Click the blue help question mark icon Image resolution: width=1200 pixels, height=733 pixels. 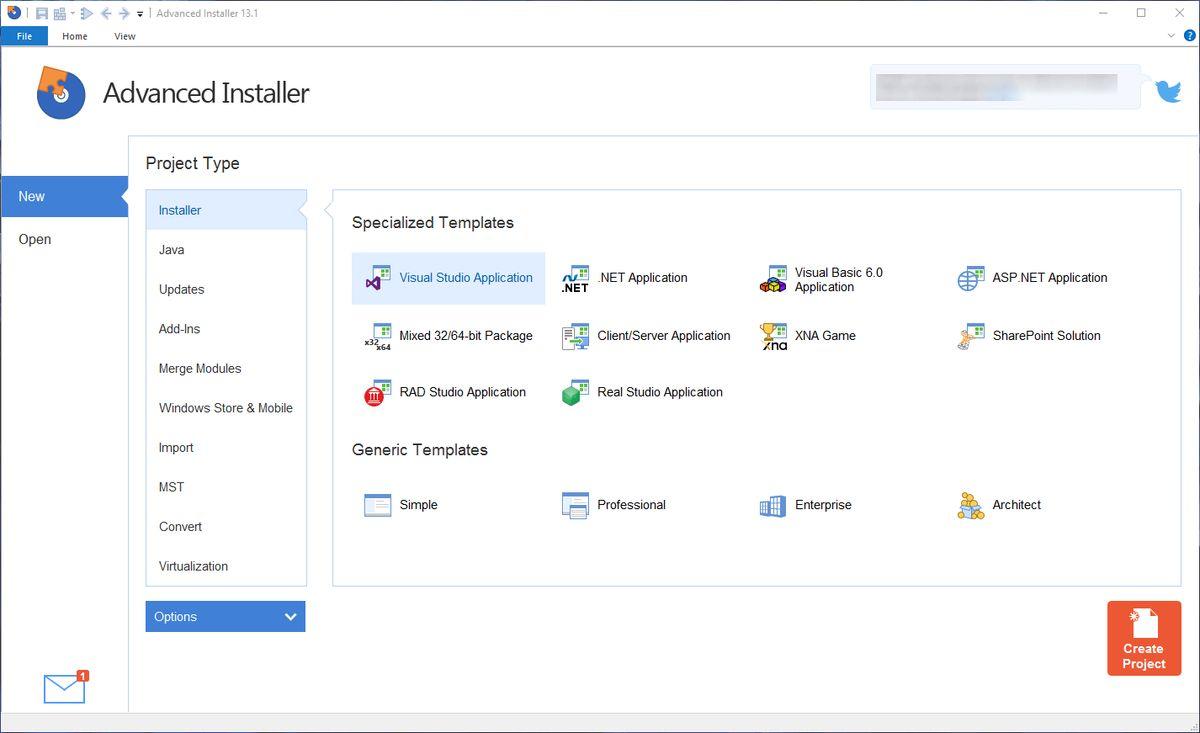pyautogui.click(x=1189, y=36)
